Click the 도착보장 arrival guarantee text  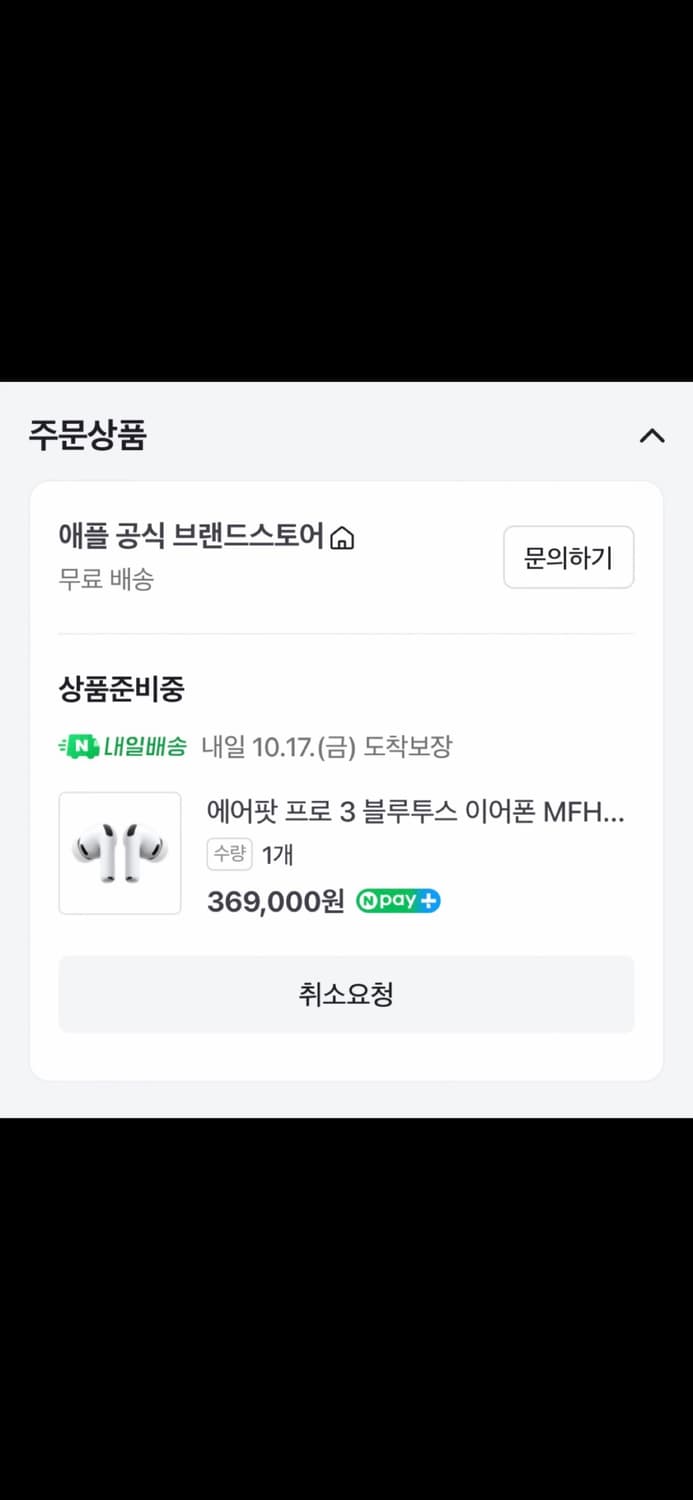tap(407, 746)
